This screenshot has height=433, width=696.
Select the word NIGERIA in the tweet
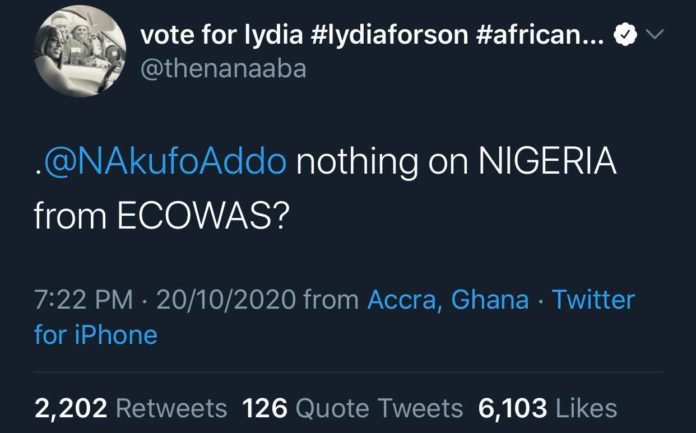547,161
